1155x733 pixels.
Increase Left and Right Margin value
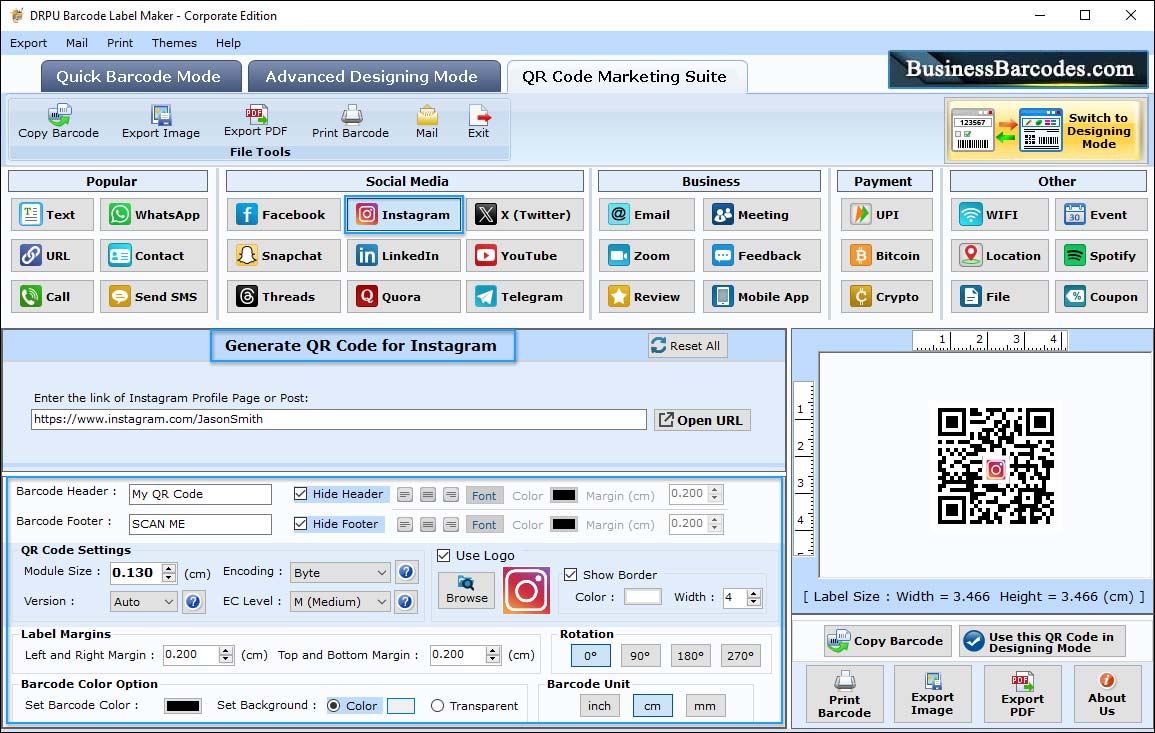(226, 650)
